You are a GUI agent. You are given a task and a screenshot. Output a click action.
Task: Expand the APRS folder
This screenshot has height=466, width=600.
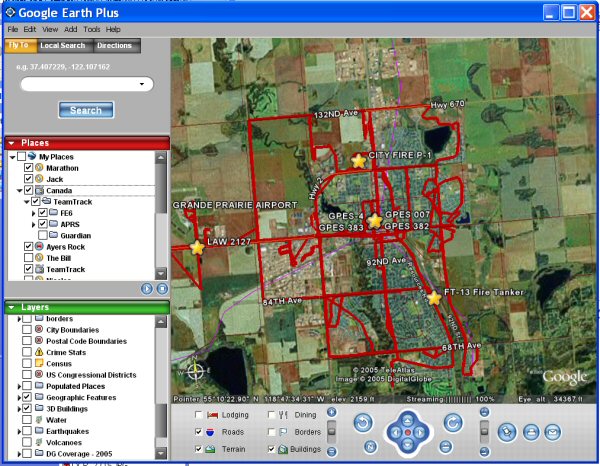(x=34, y=225)
